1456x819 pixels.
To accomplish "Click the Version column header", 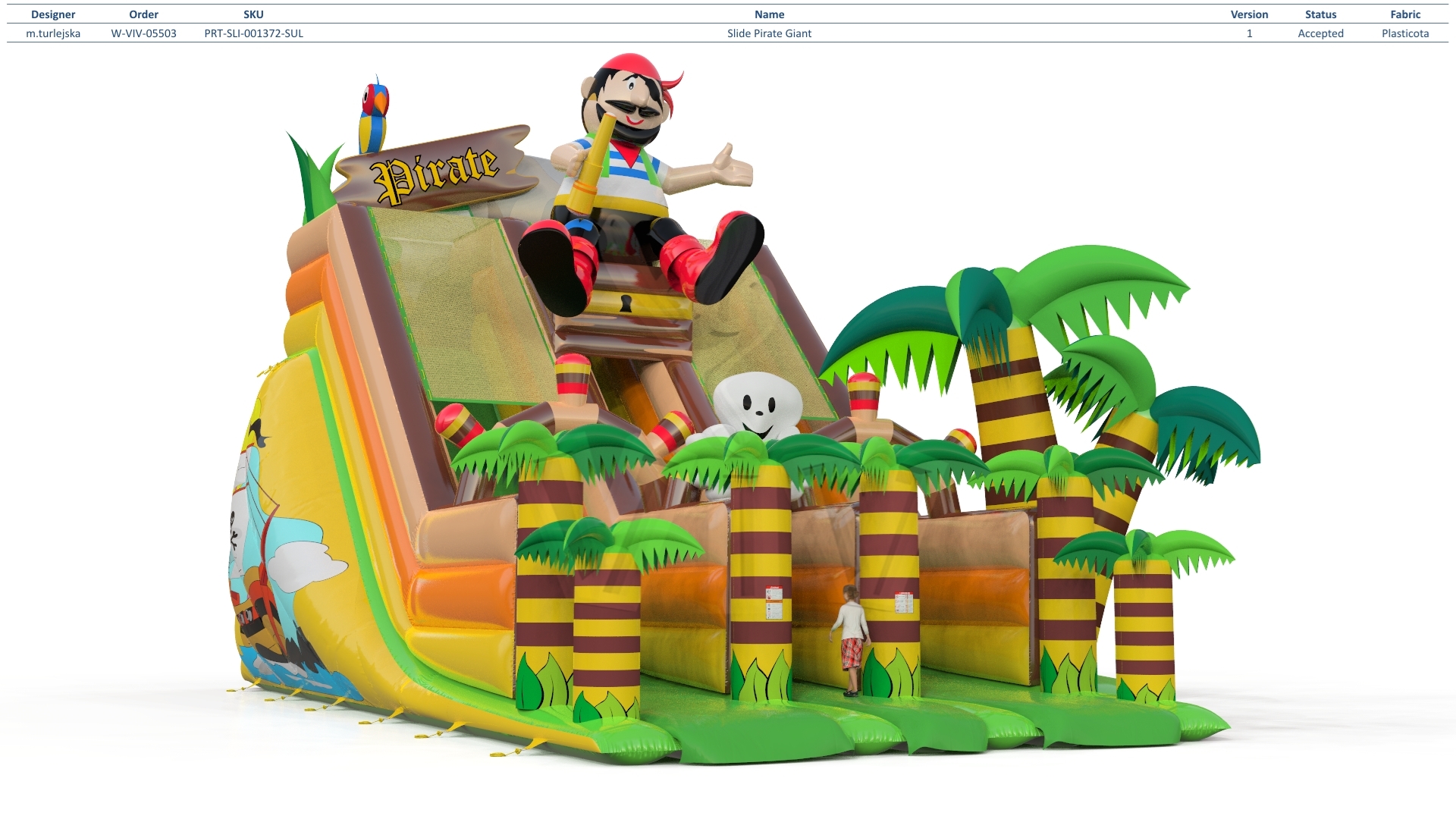I will coord(1249,14).
